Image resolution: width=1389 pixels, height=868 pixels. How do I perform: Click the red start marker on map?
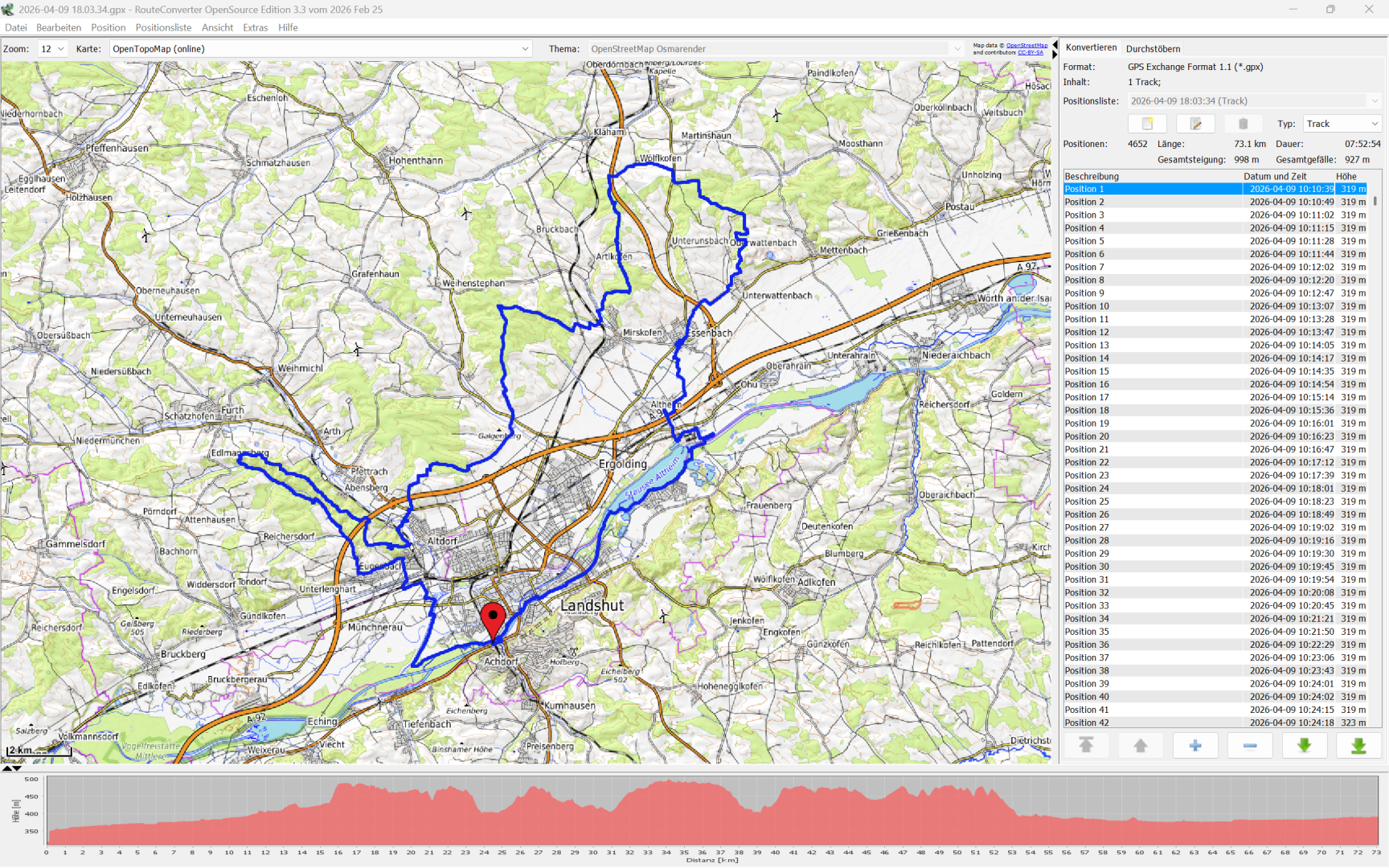pos(493,620)
